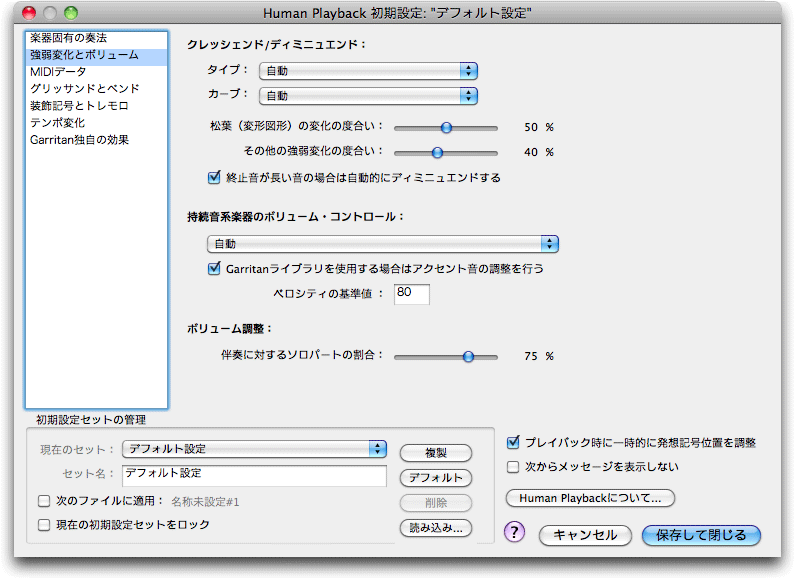This screenshot has width=795, height=580.
Task: Open the カーブ dropdown
Action: (368, 96)
